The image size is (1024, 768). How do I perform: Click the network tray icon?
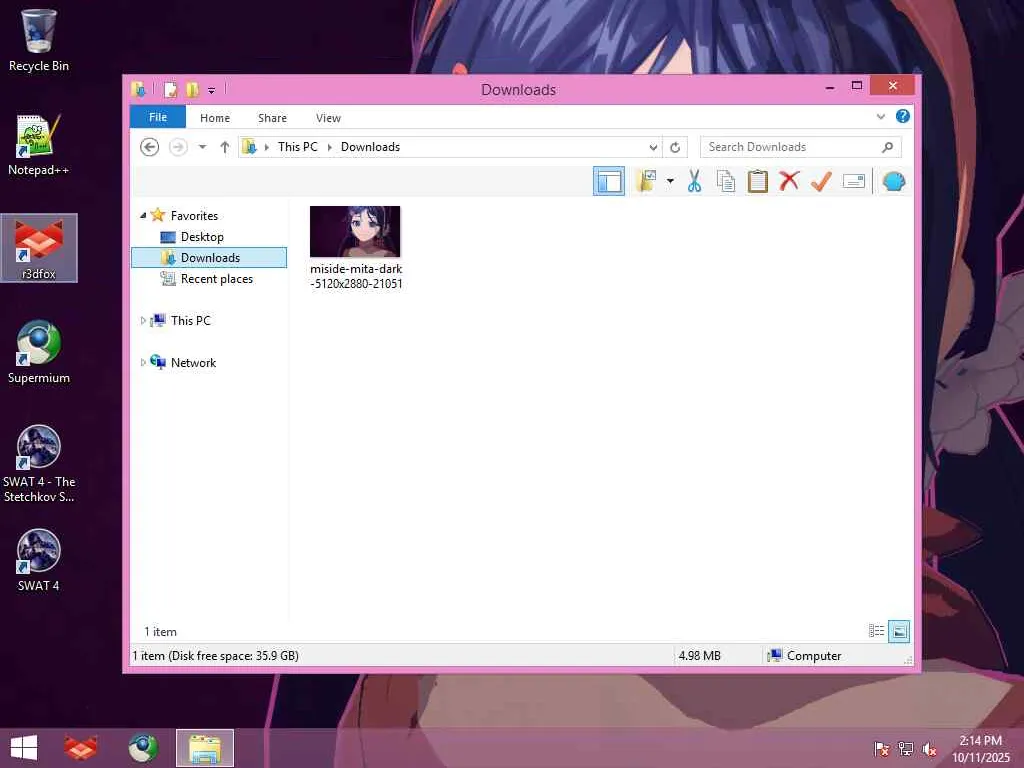pos(905,749)
